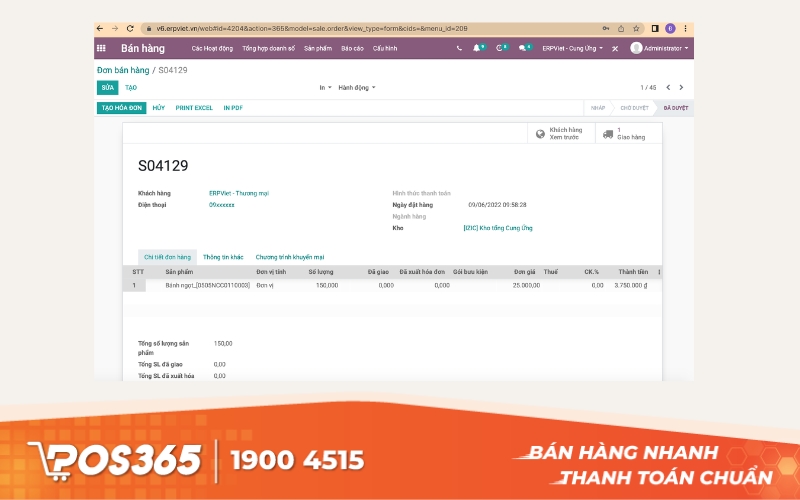Switch to Chương trình khuyến mại tab
Image resolution: width=800 pixels, height=500 pixels.
pos(290,257)
